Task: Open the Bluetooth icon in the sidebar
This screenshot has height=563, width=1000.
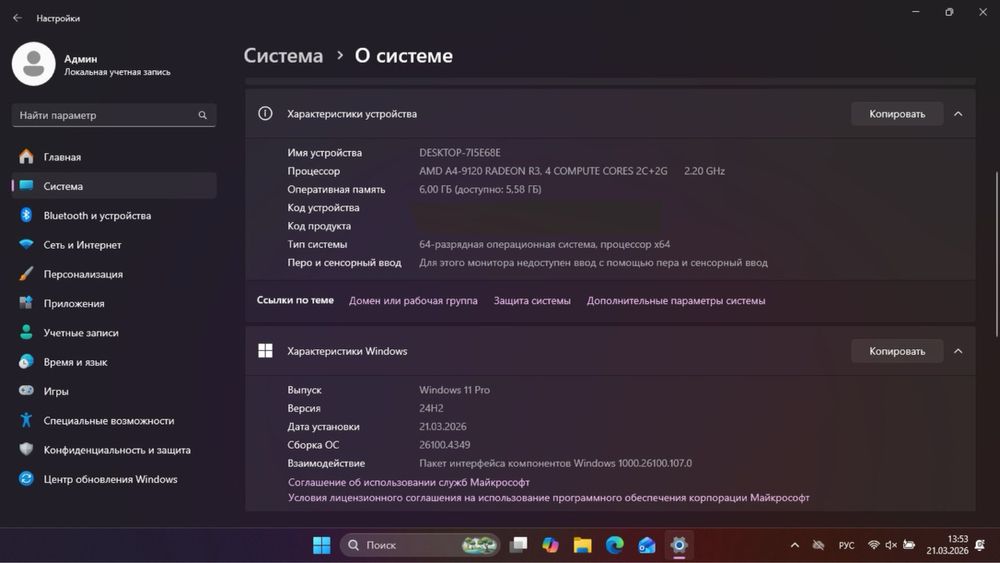Action: click(26, 215)
